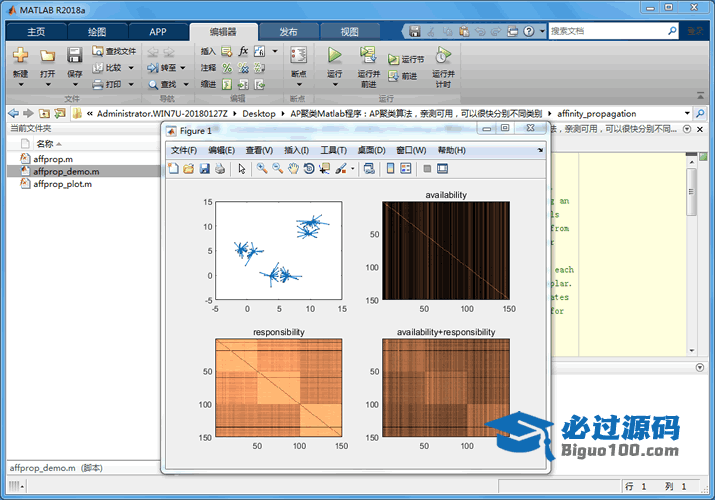Image resolution: width=715 pixels, height=500 pixels.
Task: Click the green Run (运行) icon
Action: pyautogui.click(x=335, y=55)
